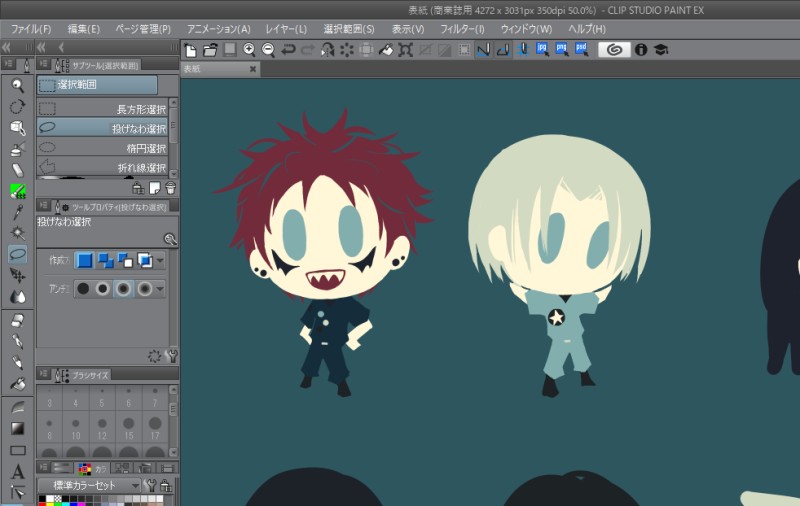Click the Undo arrow in command bar

point(289,49)
